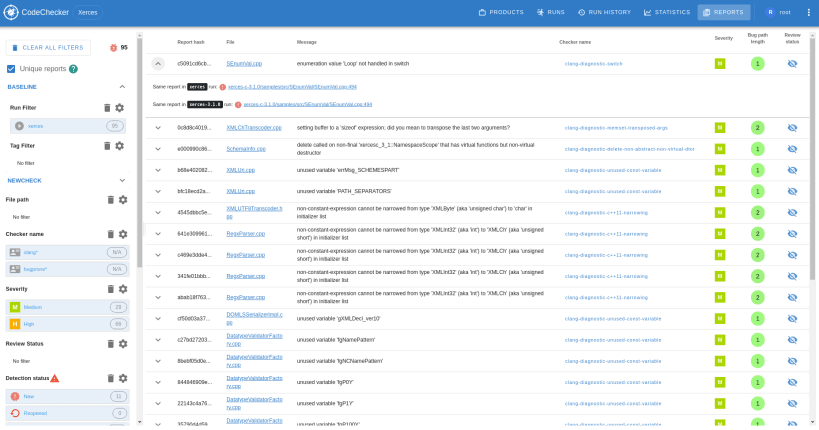Toggle review status eye for SchemaInfo.cpp row
819x430 pixels.
click(792, 149)
